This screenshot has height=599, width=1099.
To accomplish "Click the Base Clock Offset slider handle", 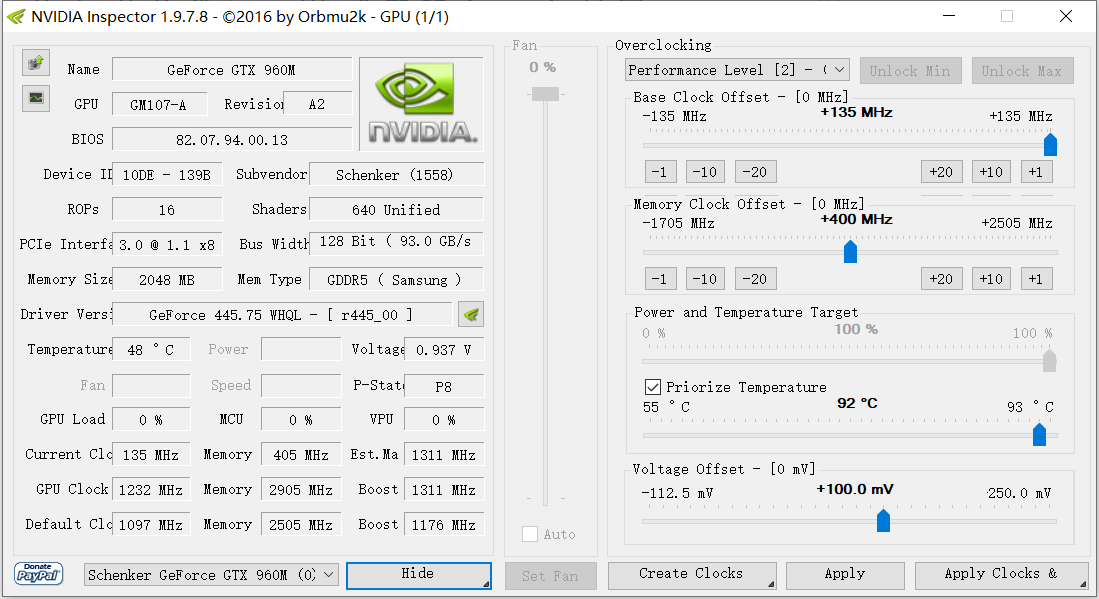I will tap(1050, 144).
